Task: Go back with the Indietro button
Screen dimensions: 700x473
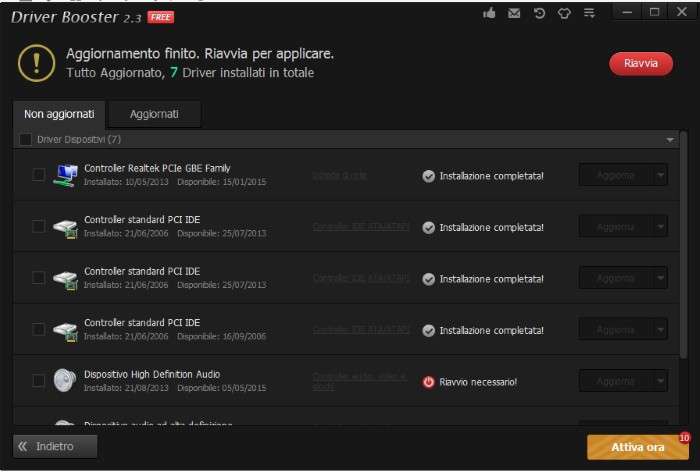Action: pyautogui.click(x=55, y=446)
